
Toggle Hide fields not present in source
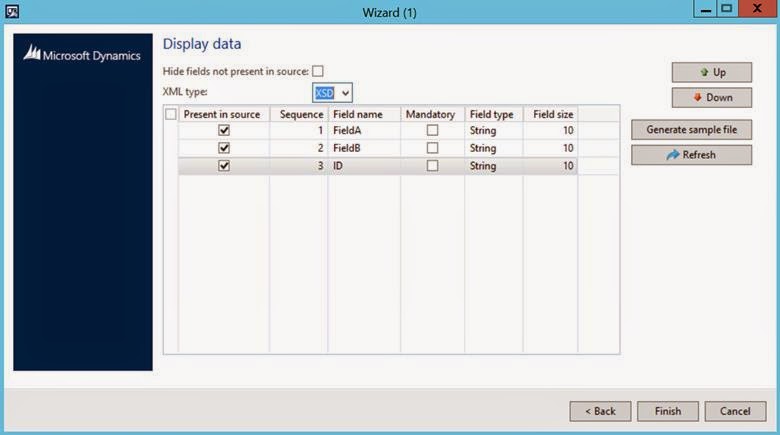point(318,71)
